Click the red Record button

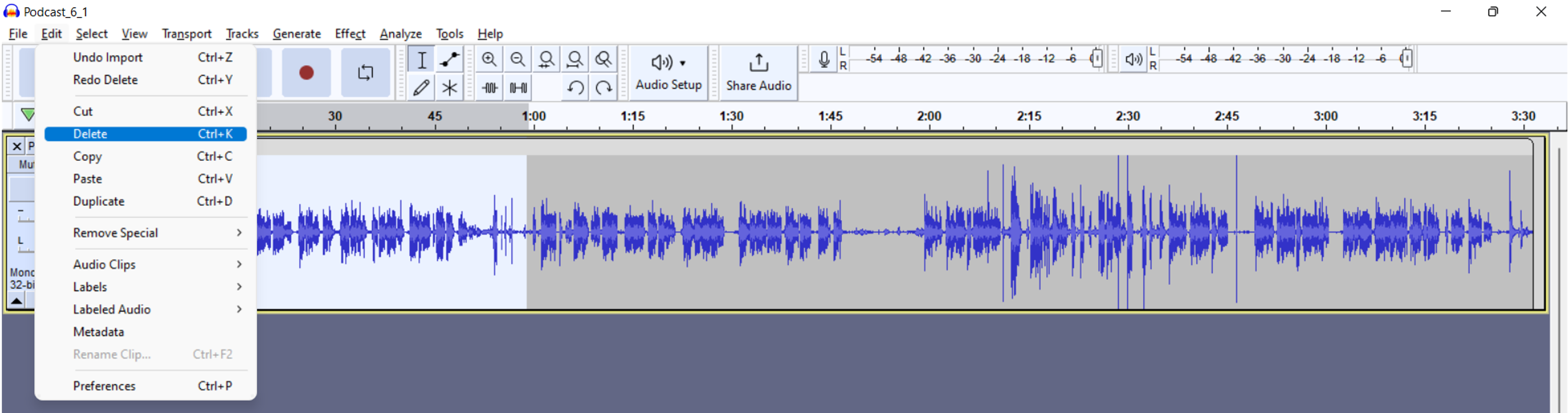(306, 73)
